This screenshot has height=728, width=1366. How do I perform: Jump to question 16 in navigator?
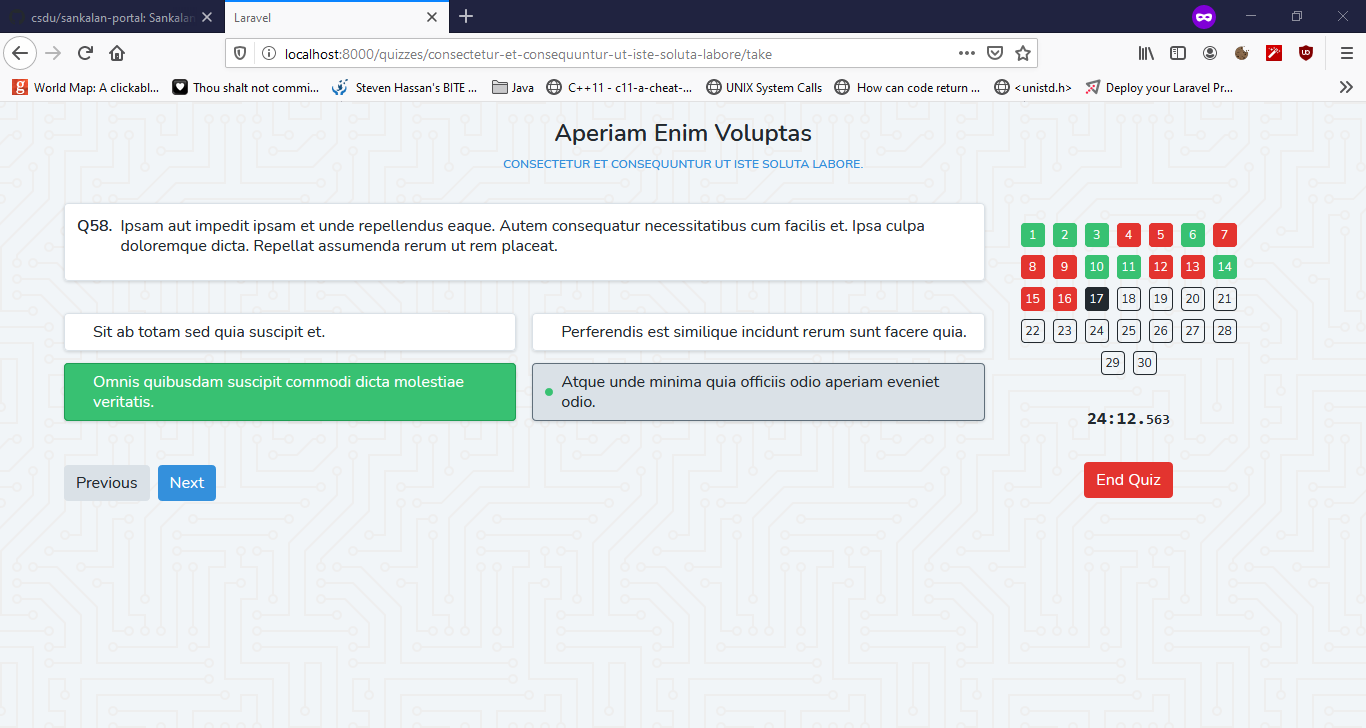click(1065, 299)
